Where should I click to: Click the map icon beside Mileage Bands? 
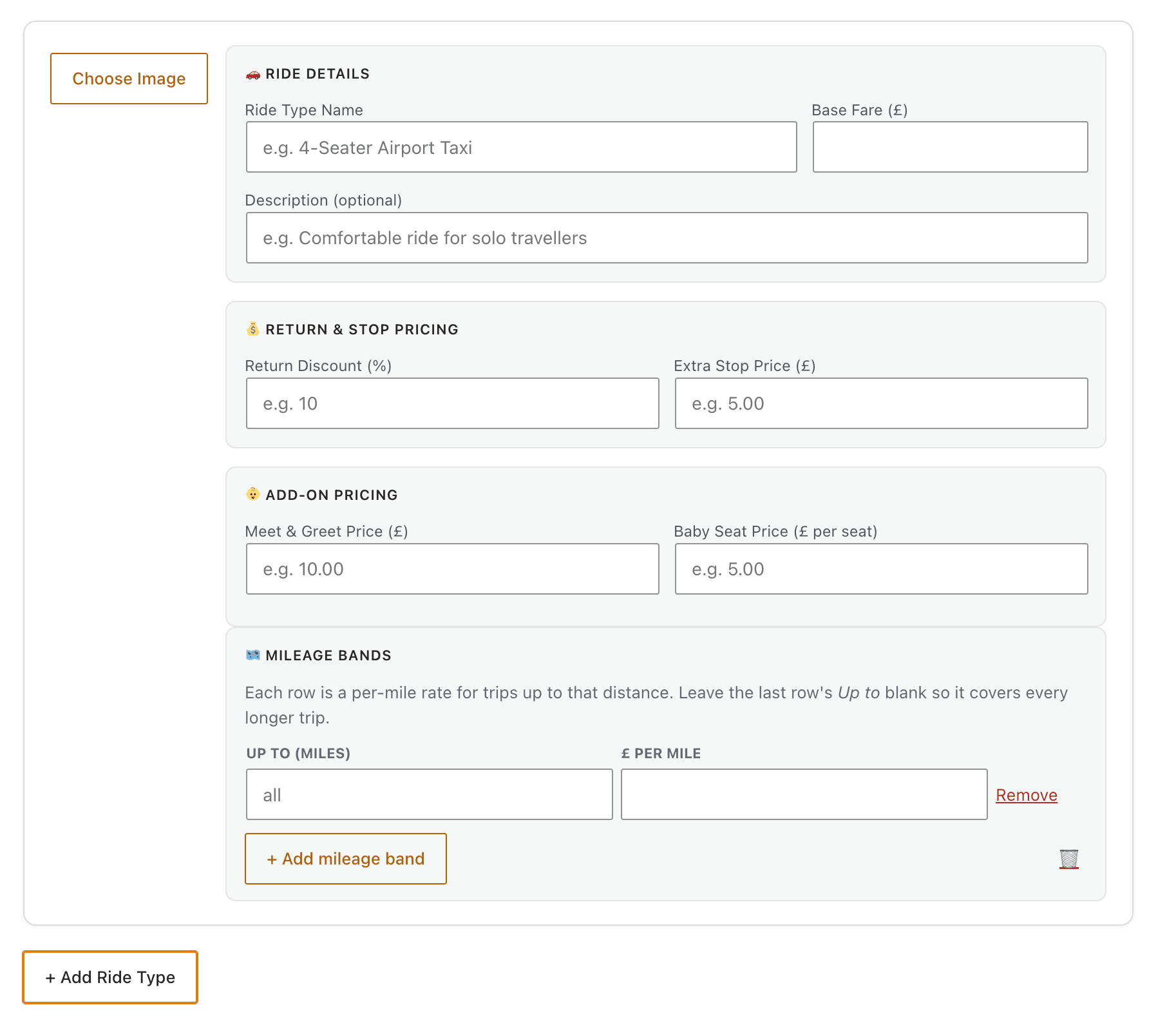tap(253, 655)
